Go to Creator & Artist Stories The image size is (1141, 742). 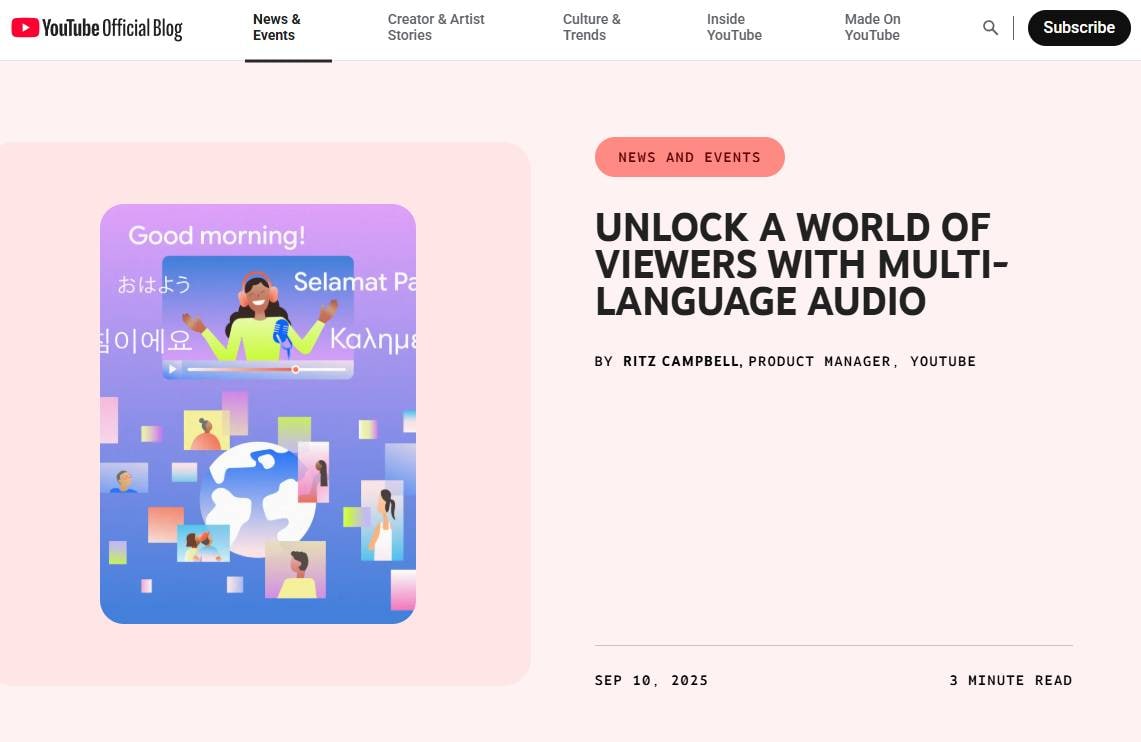[436, 27]
